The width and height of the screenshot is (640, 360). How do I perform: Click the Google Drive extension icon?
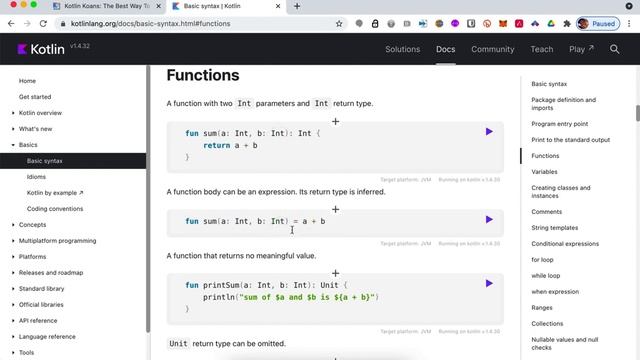(551, 24)
